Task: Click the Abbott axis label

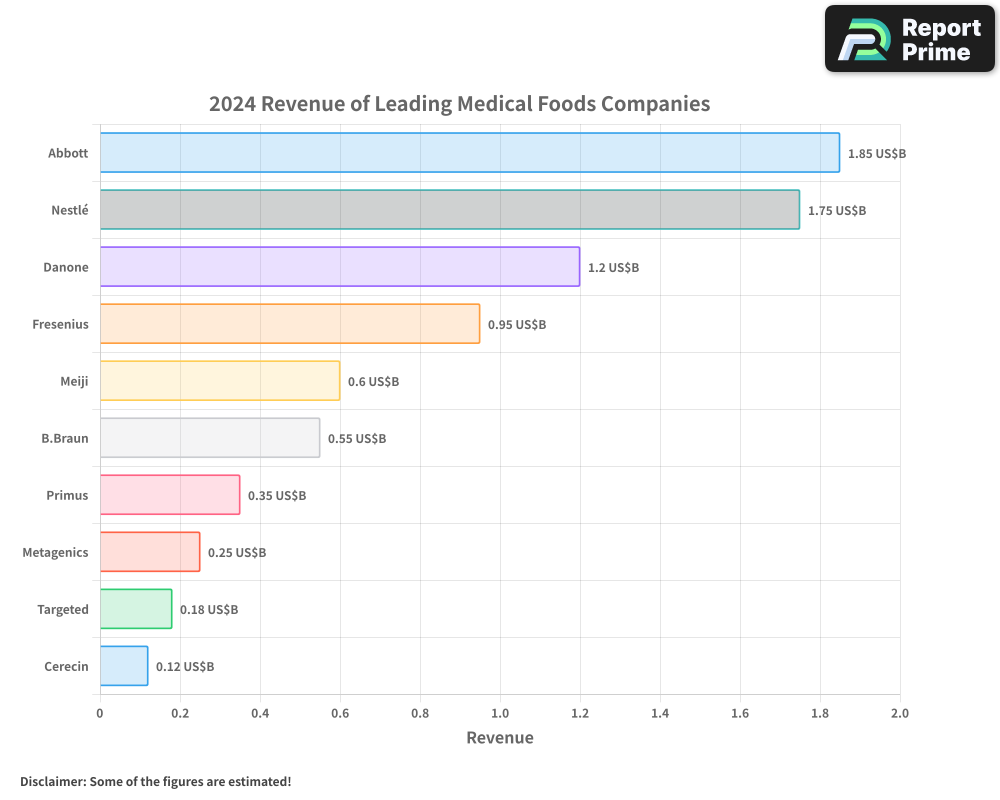Action: 67,153
